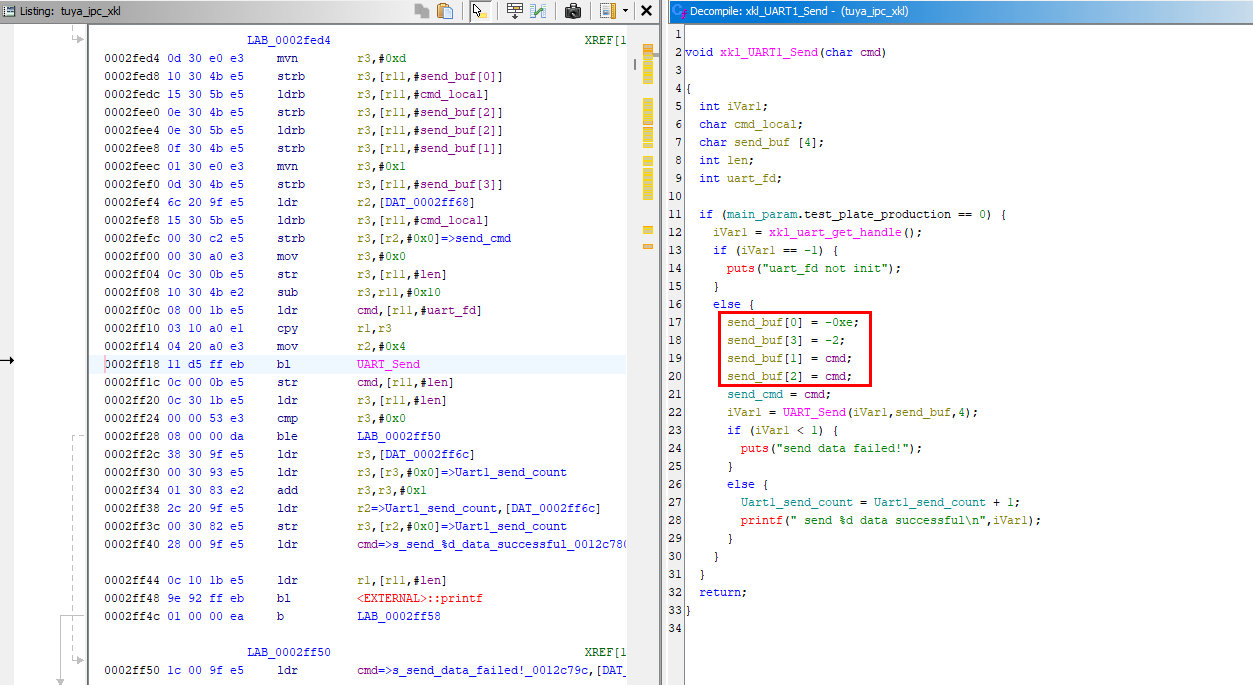The width and height of the screenshot is (1253, 685).
Task: Click the <EXTERNAL>::printf reference
Action: pos(419,599)
